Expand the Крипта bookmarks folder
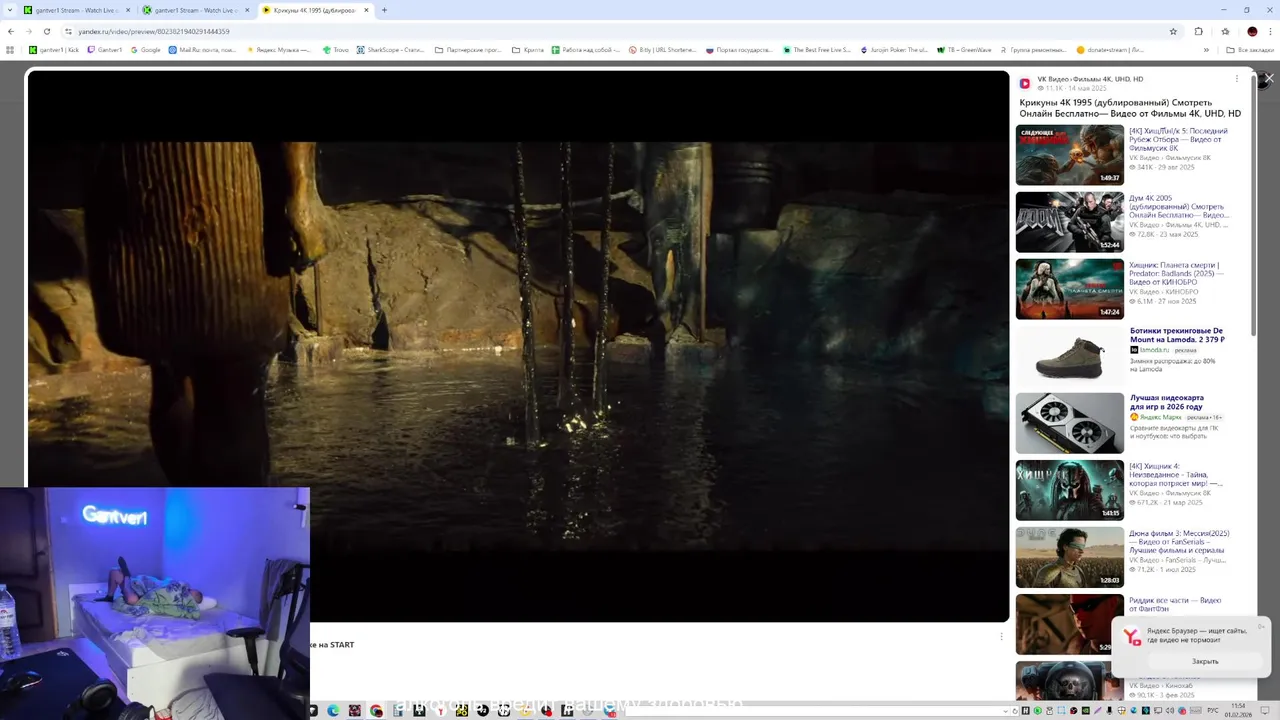The image size is (1280, 720). (x=528, y=49)
